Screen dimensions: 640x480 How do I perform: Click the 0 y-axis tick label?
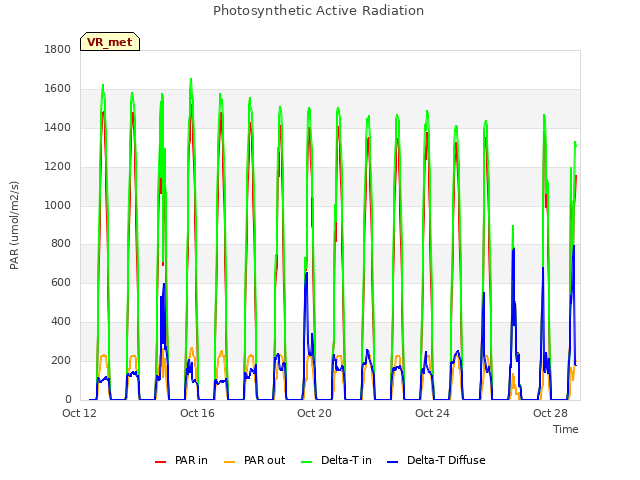tap(68, 400)
